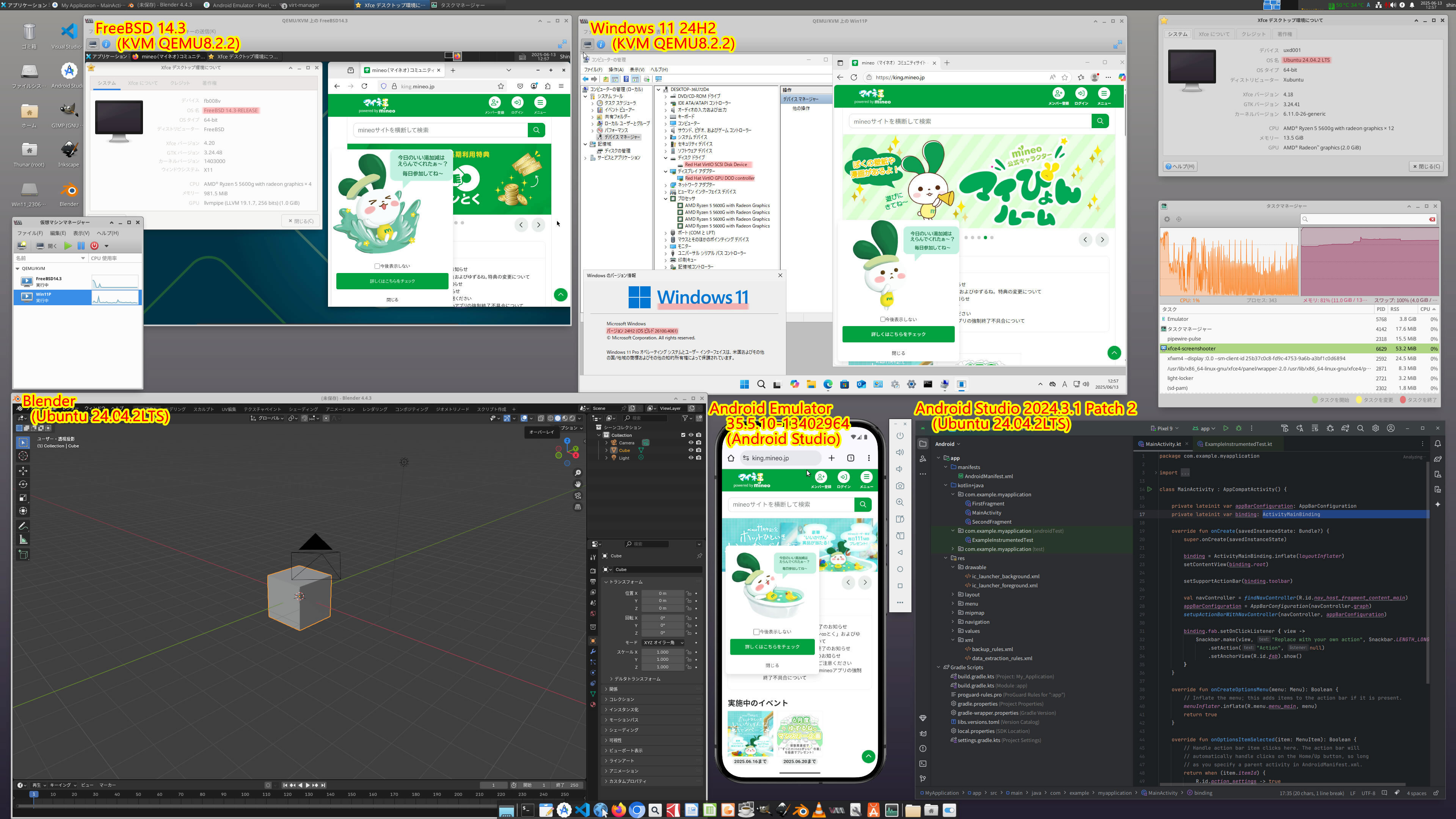
Task: Select Blender's Move tool in toolbar
Action: 23,471
